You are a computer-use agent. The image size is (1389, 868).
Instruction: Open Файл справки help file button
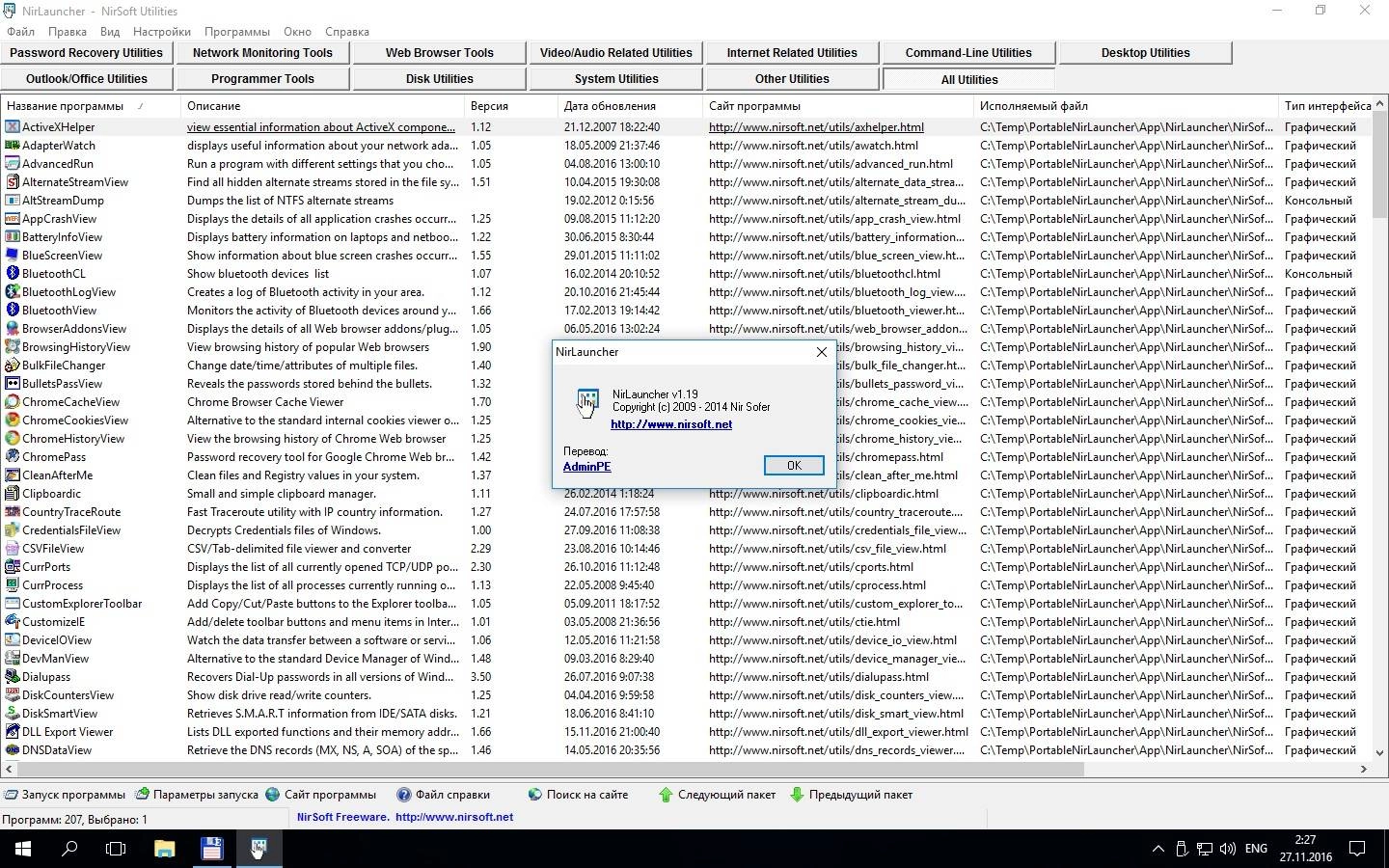(x=444, y=795)
